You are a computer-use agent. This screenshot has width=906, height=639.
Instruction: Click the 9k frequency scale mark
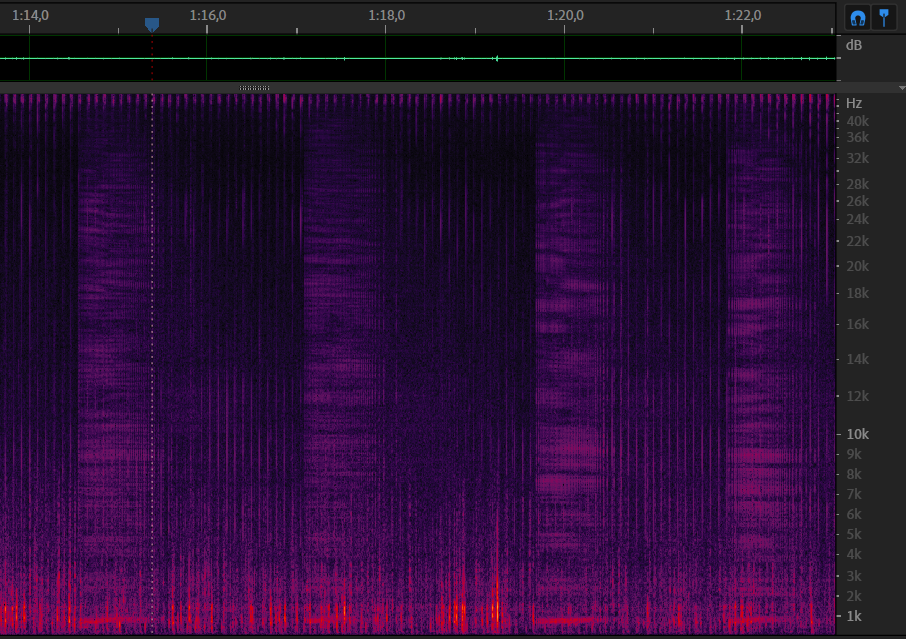pos(854,454)
